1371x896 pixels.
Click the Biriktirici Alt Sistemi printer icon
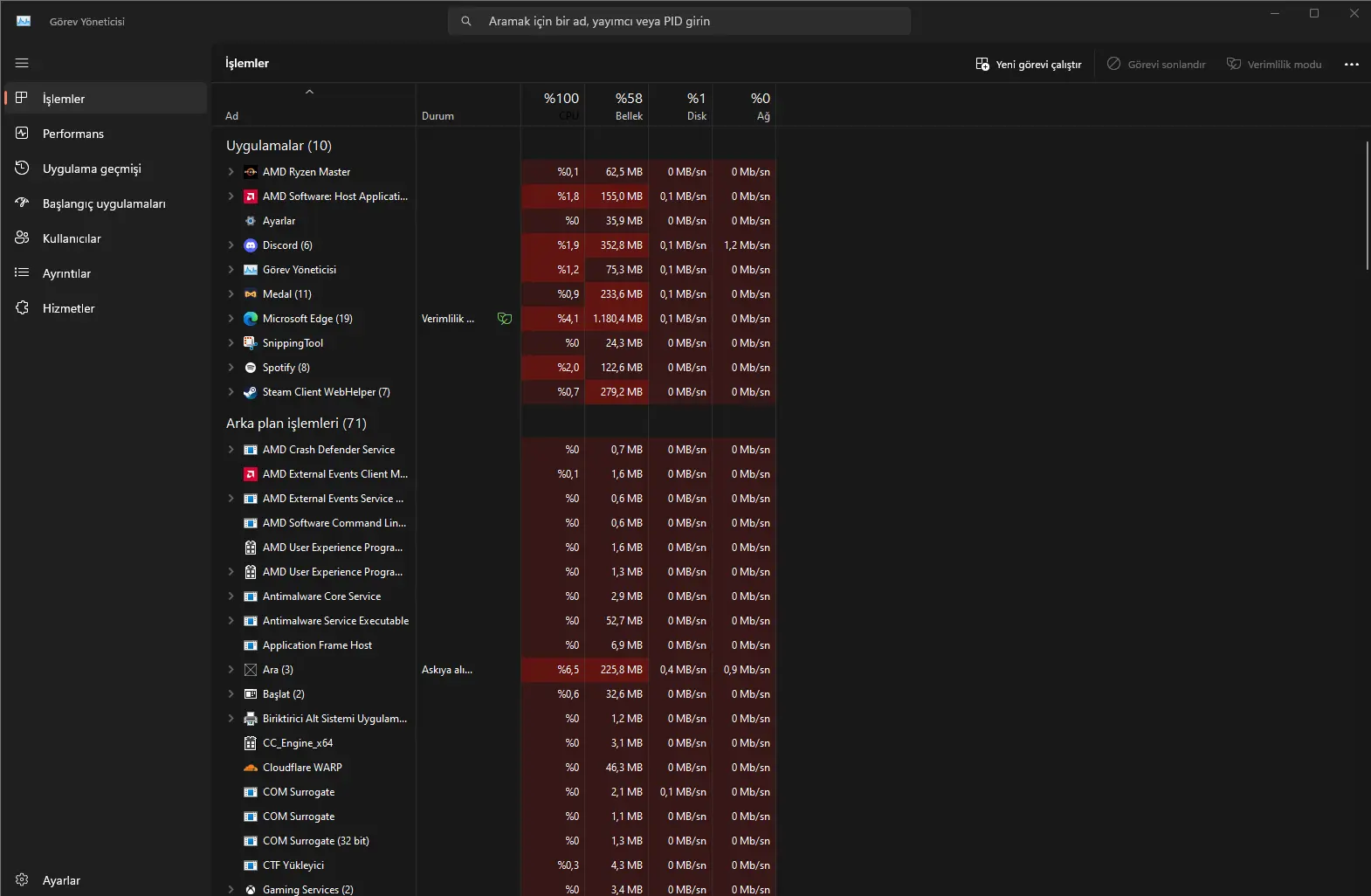(251, 719)
